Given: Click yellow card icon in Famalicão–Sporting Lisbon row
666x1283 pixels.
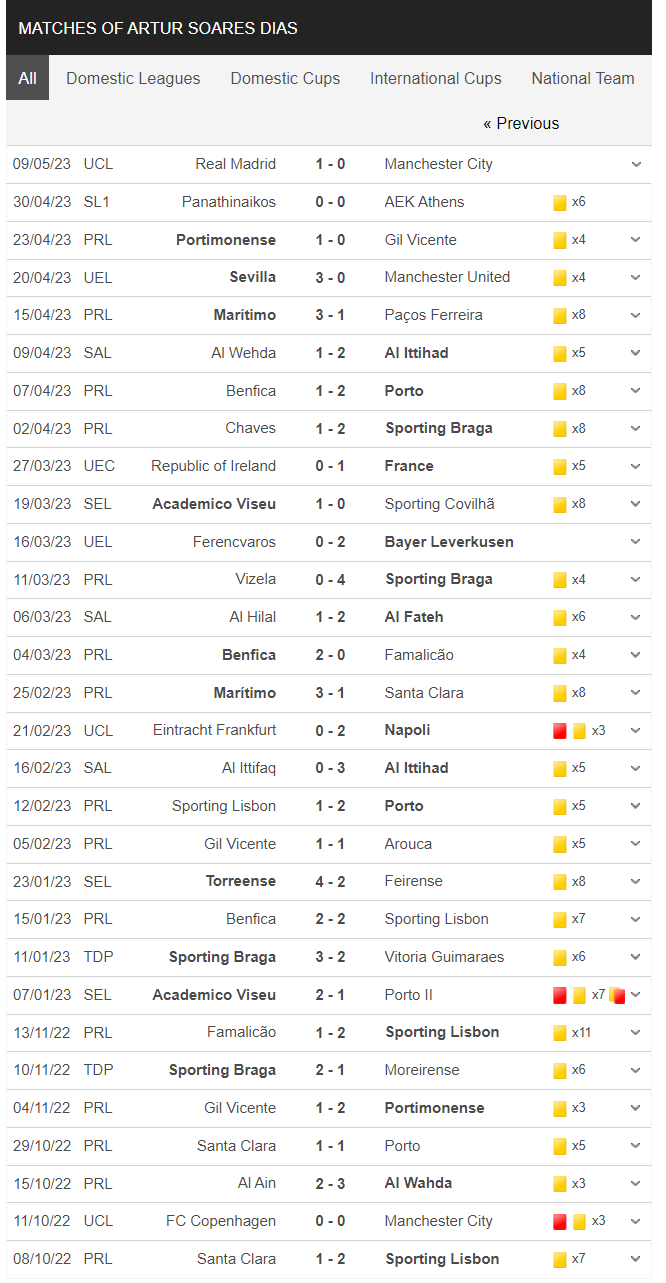Looking at the screenshot, I should point(560,1033).
